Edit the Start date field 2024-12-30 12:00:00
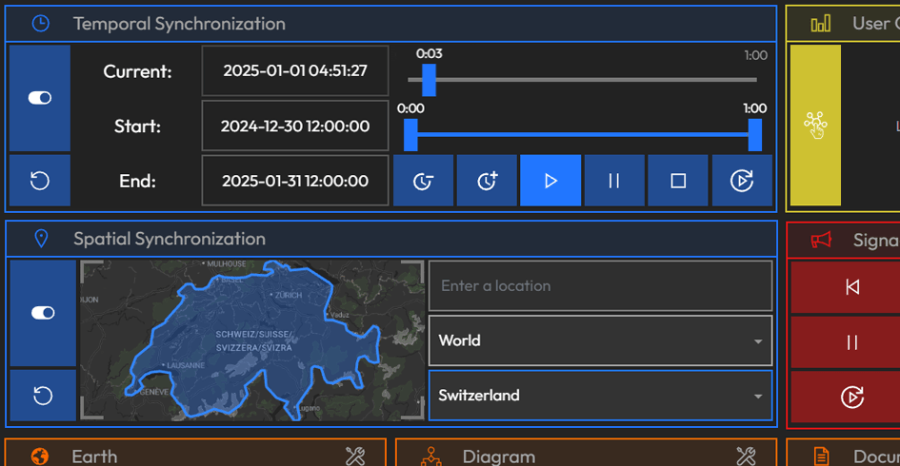Image resolution: width=900 pixels, height=466 pixels. 295,126
